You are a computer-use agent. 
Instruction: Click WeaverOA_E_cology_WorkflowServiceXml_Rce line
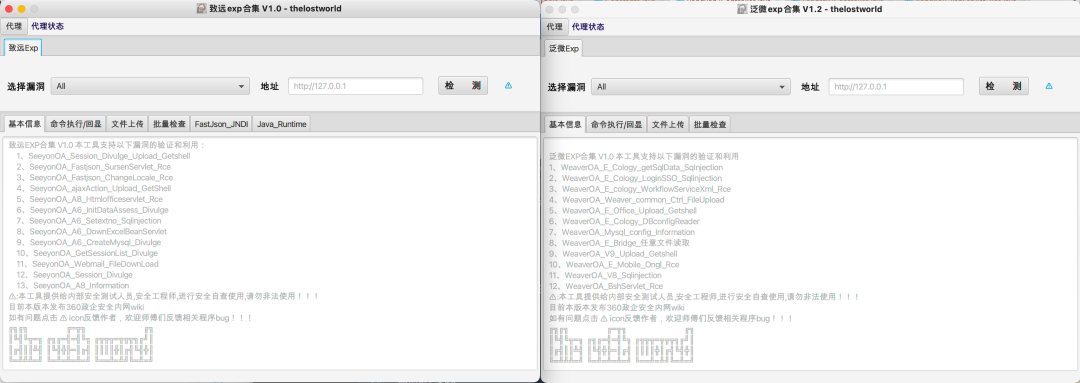tap(640, 189)
